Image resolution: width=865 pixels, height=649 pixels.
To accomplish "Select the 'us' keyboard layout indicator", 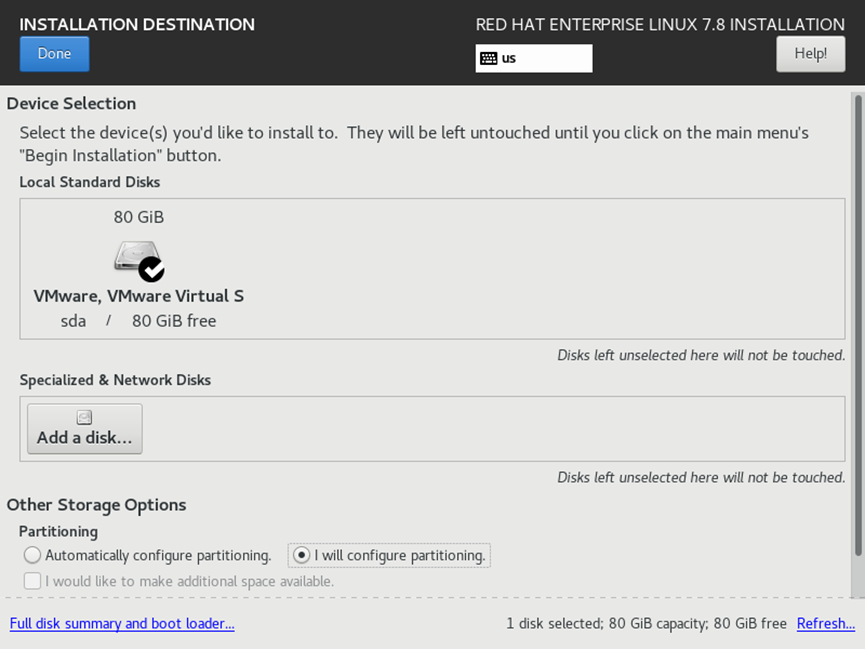I will (x=533, y=58).
